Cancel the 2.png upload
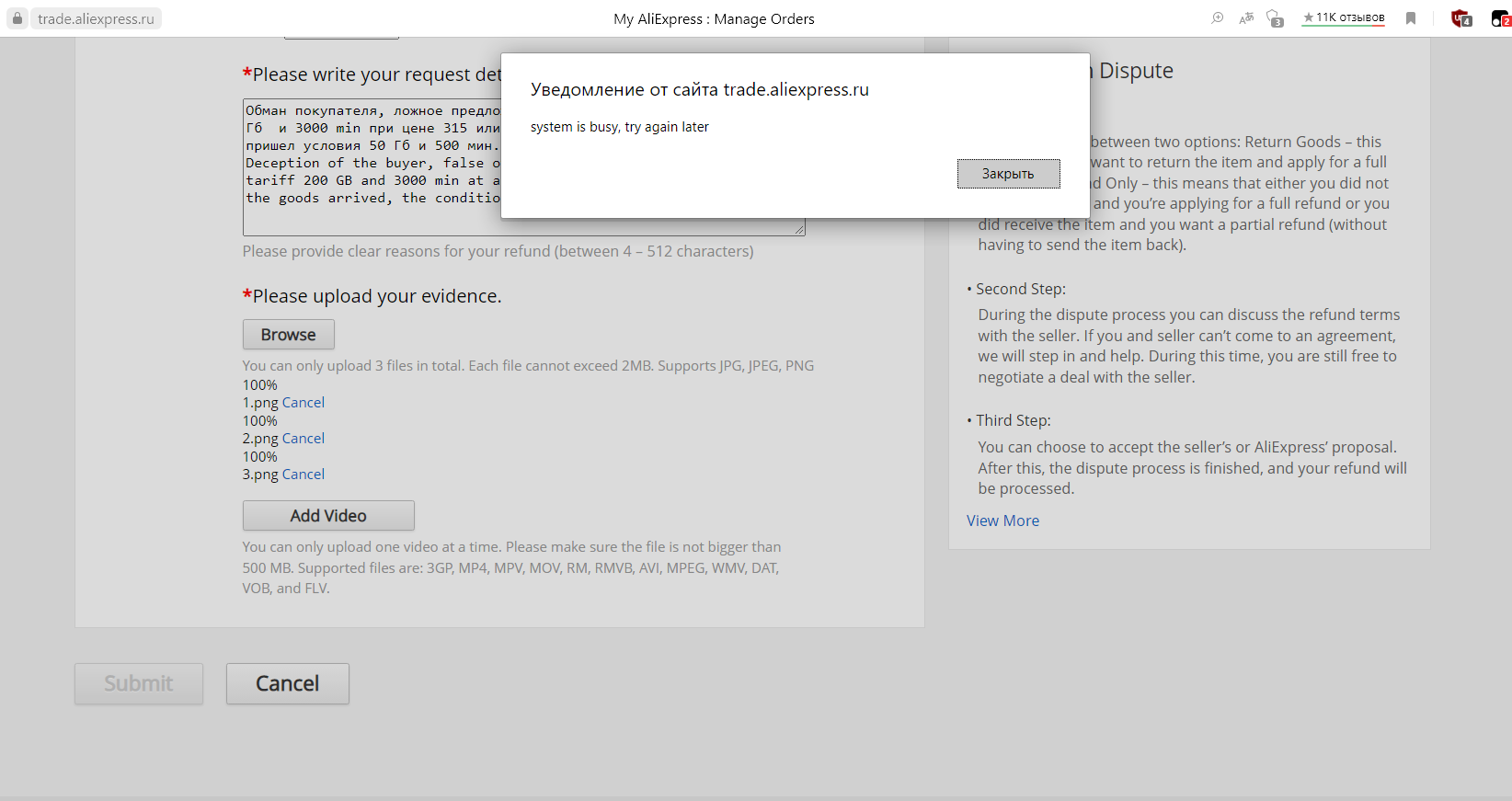This screenshot has width=1512, height=801. (x=303, y=439)
